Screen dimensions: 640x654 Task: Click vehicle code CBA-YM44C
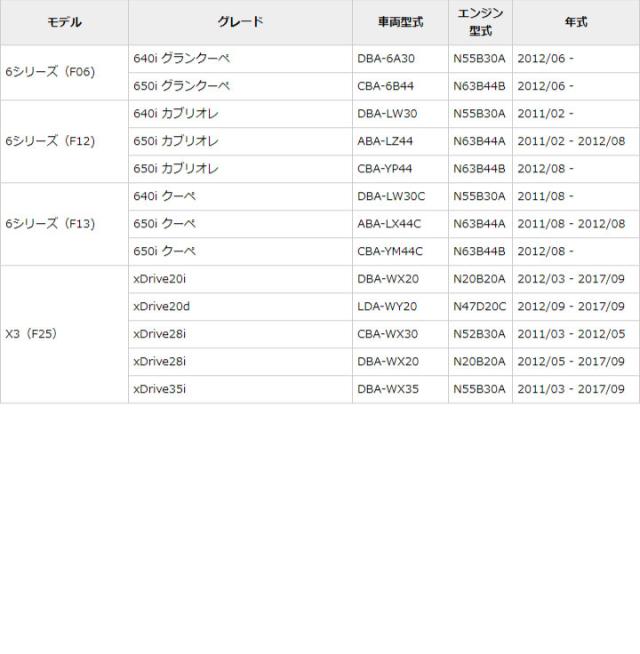tap(390, 251)
